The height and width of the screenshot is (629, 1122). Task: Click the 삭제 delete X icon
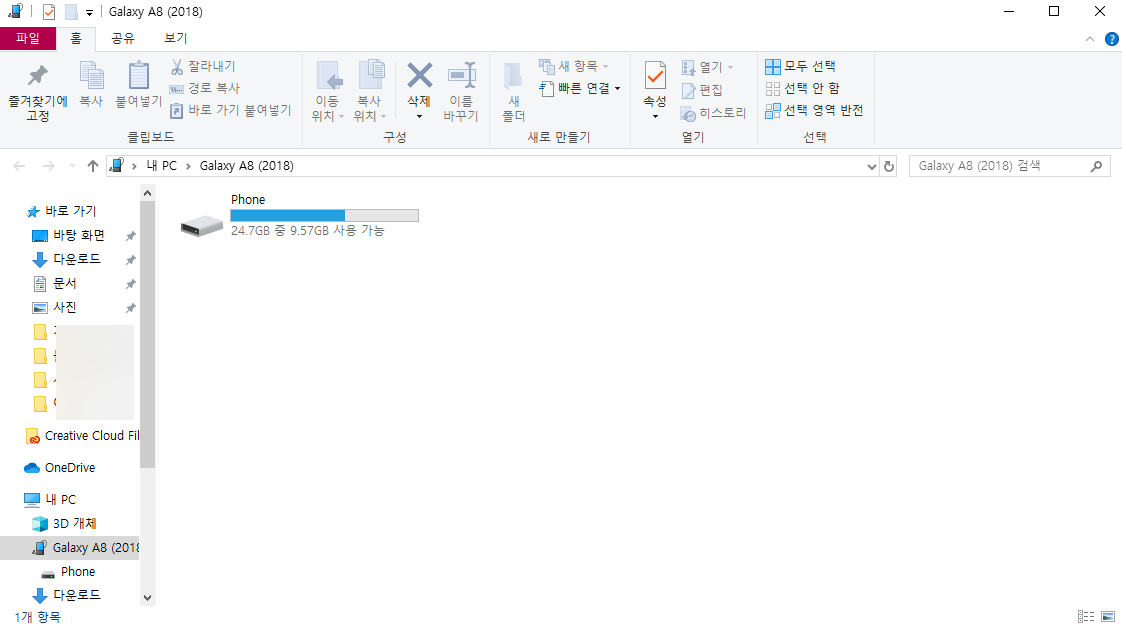tap(419, 75)
